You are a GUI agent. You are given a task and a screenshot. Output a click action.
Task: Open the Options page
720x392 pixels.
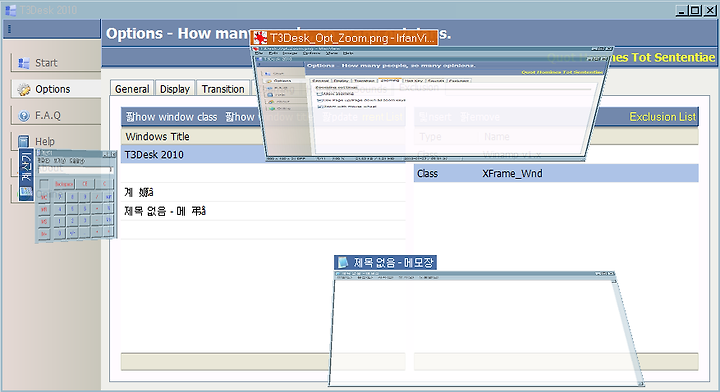click(x=56, y=89)
